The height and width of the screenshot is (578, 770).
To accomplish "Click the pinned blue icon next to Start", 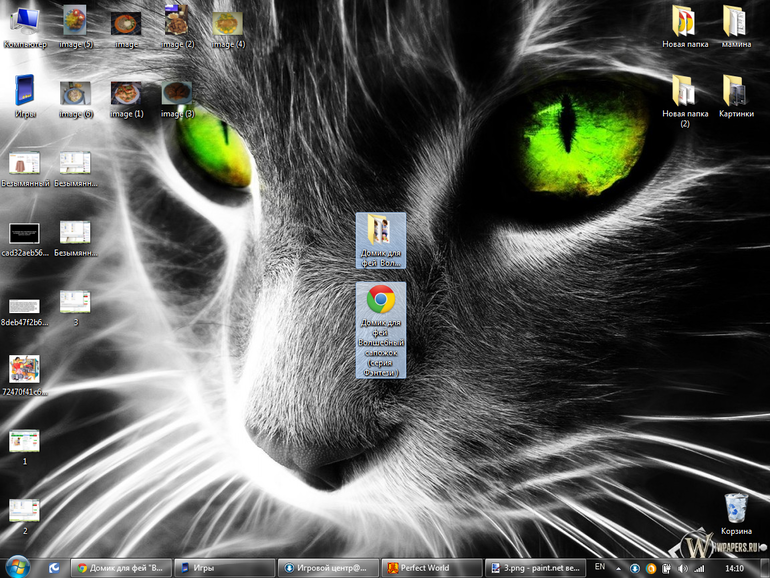I will pyautogui.click(x=54, y=568).
